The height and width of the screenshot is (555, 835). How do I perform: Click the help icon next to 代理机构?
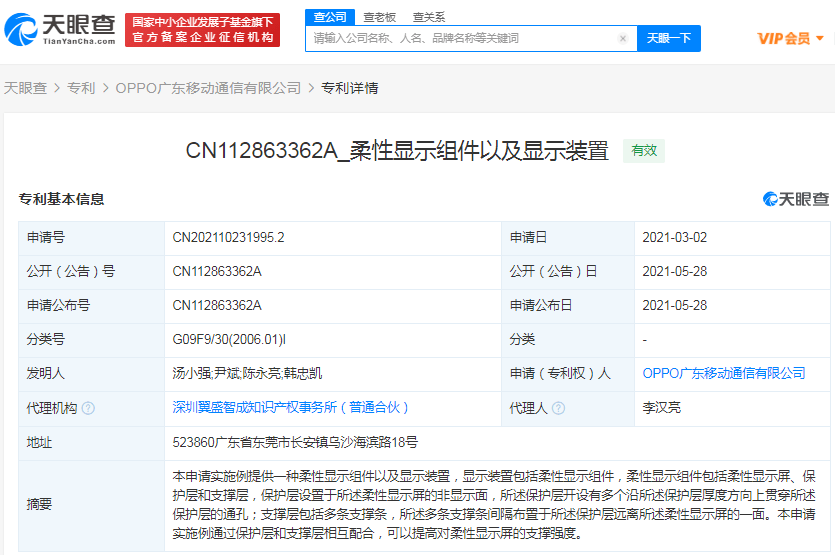point(88,409)
